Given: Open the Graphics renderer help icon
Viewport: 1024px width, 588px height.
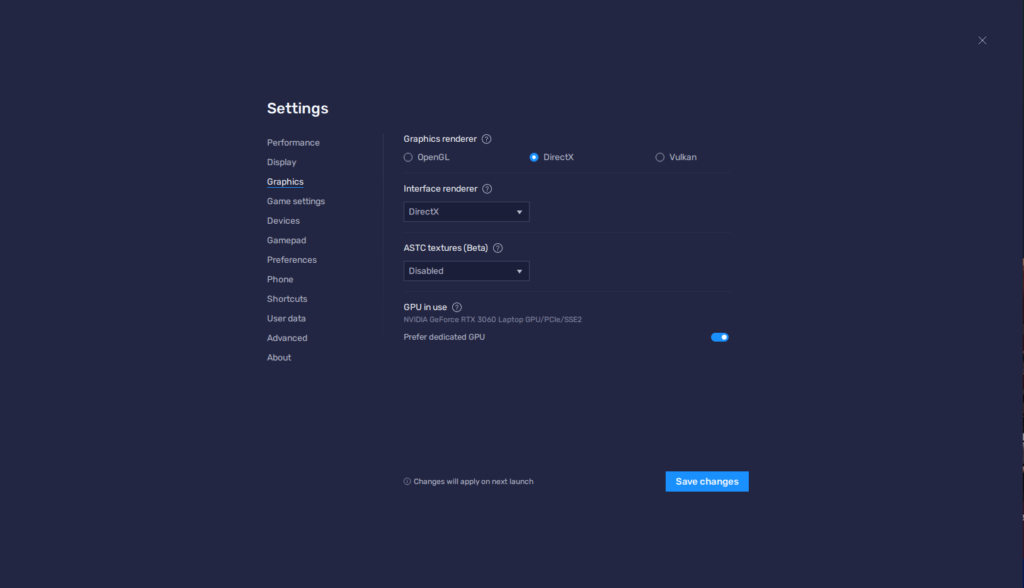Looking at the screenshot, I should tap(487, 139).
